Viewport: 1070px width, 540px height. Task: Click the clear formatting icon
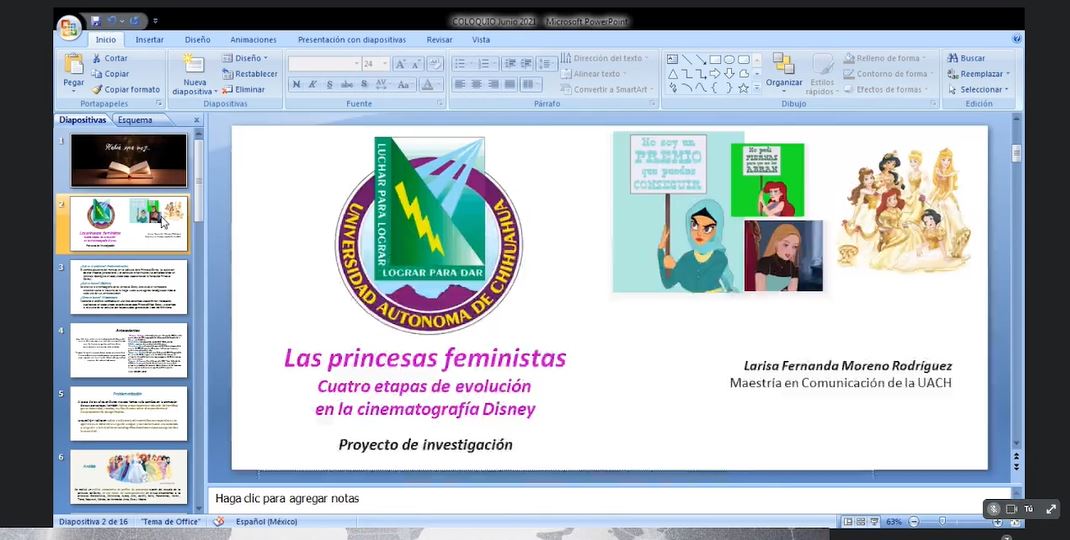pyautogui.click(x=434, y=64)
